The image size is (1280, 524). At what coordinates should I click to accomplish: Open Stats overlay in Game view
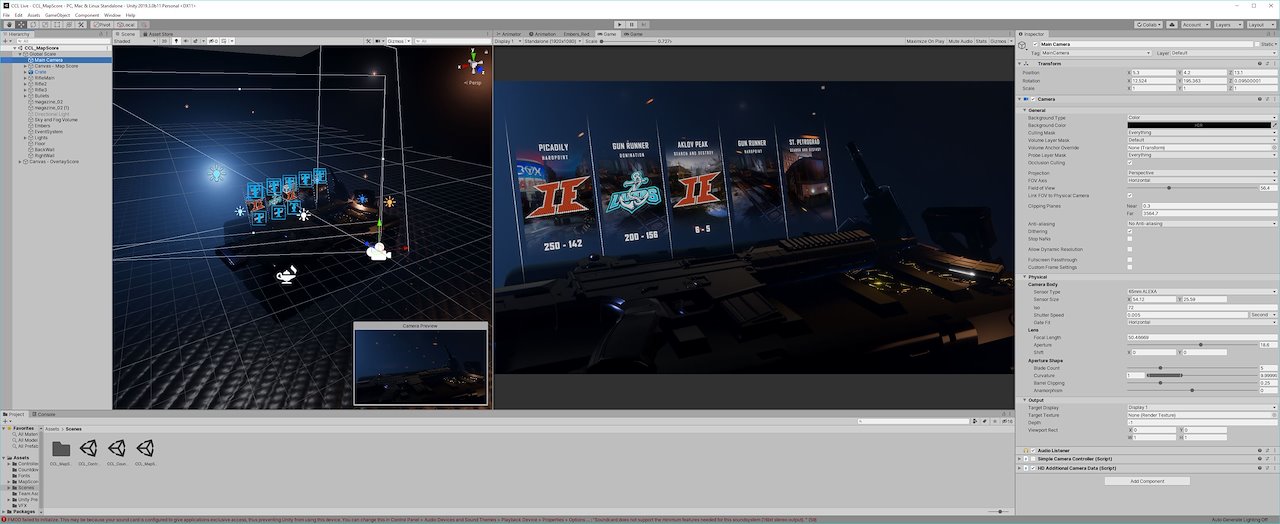pos(981,41)
